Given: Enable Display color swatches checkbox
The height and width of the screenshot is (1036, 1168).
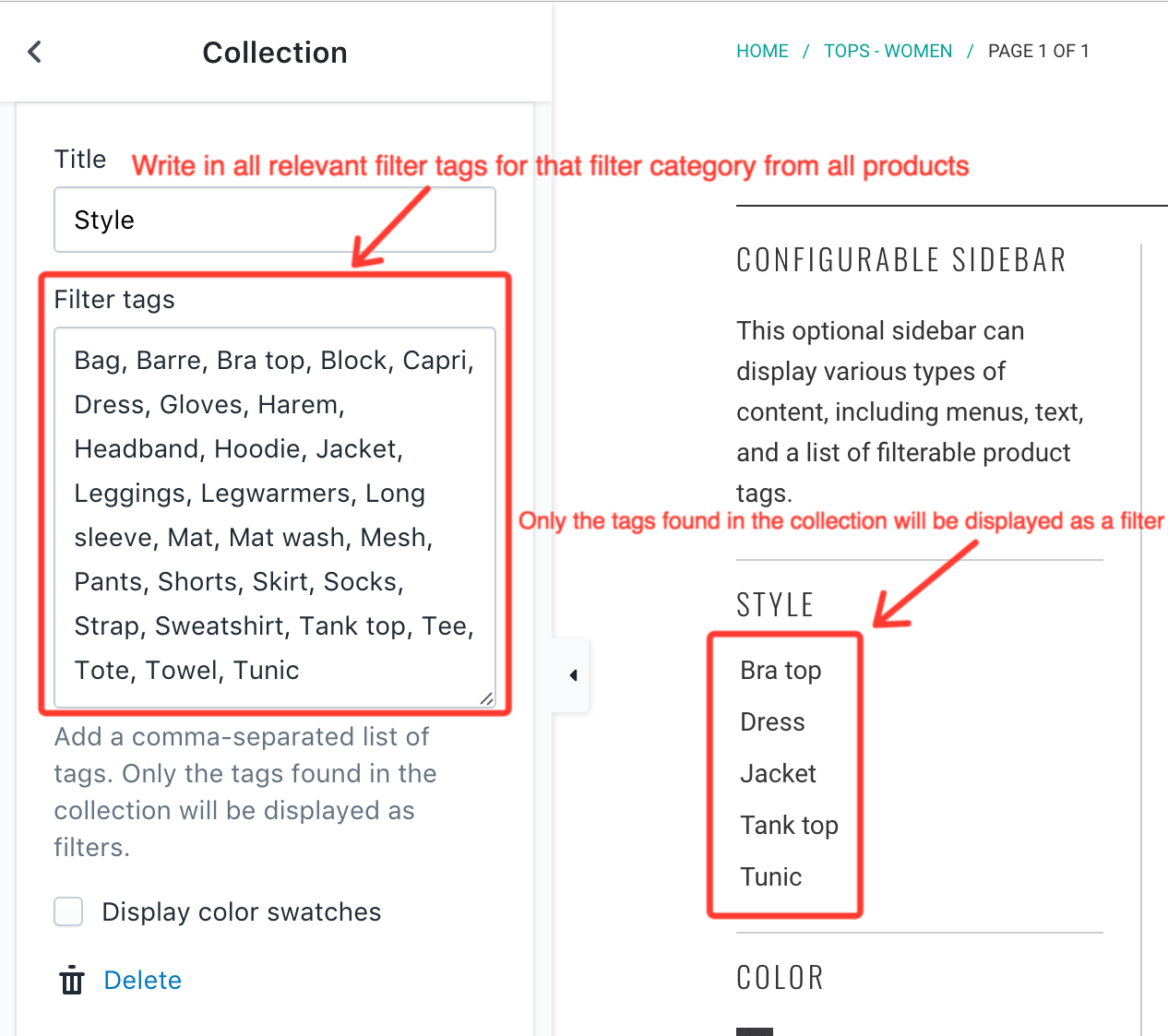Looking at the screenshot, I should [69, 911].
